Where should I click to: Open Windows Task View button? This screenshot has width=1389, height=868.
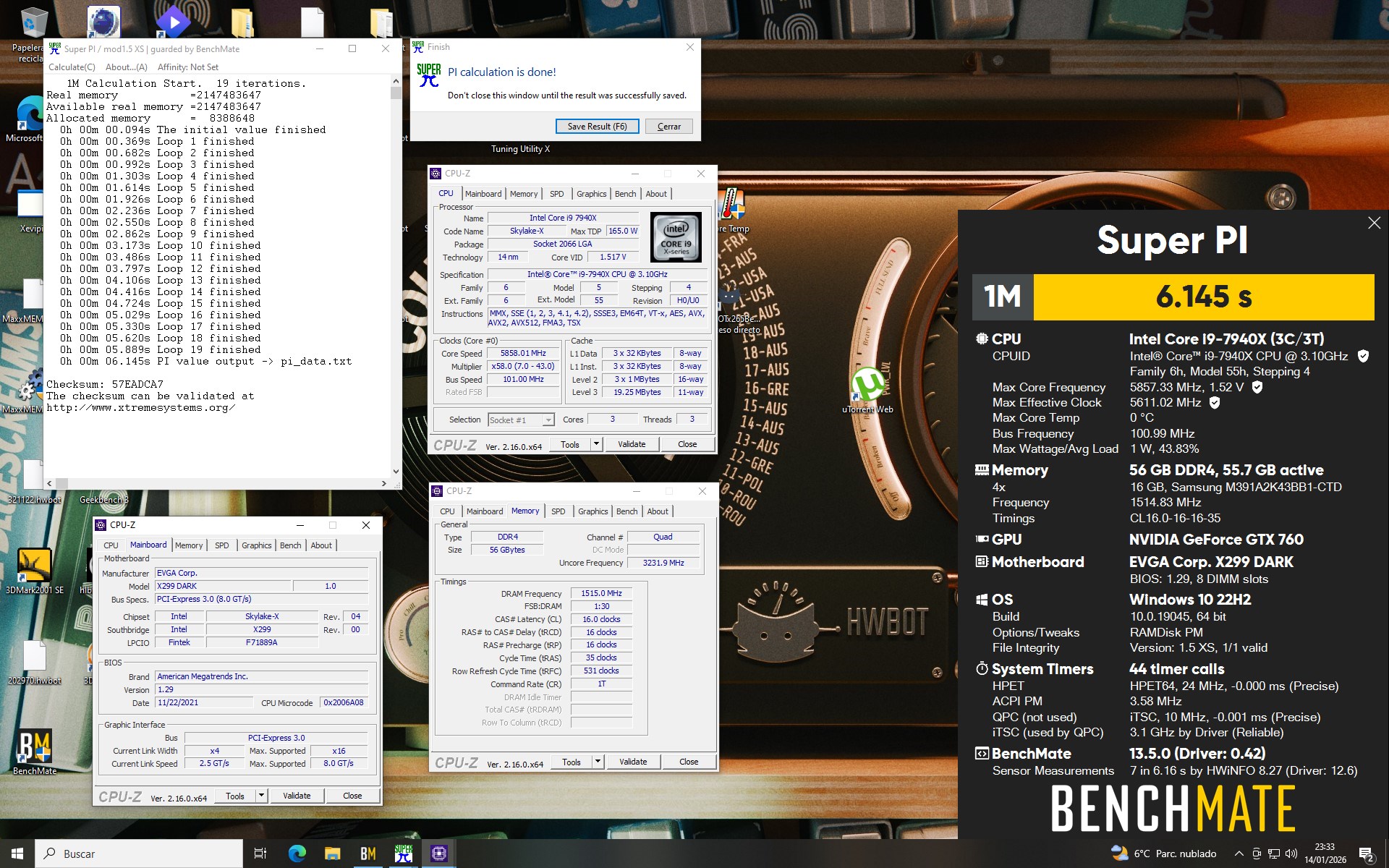(260, 854)
